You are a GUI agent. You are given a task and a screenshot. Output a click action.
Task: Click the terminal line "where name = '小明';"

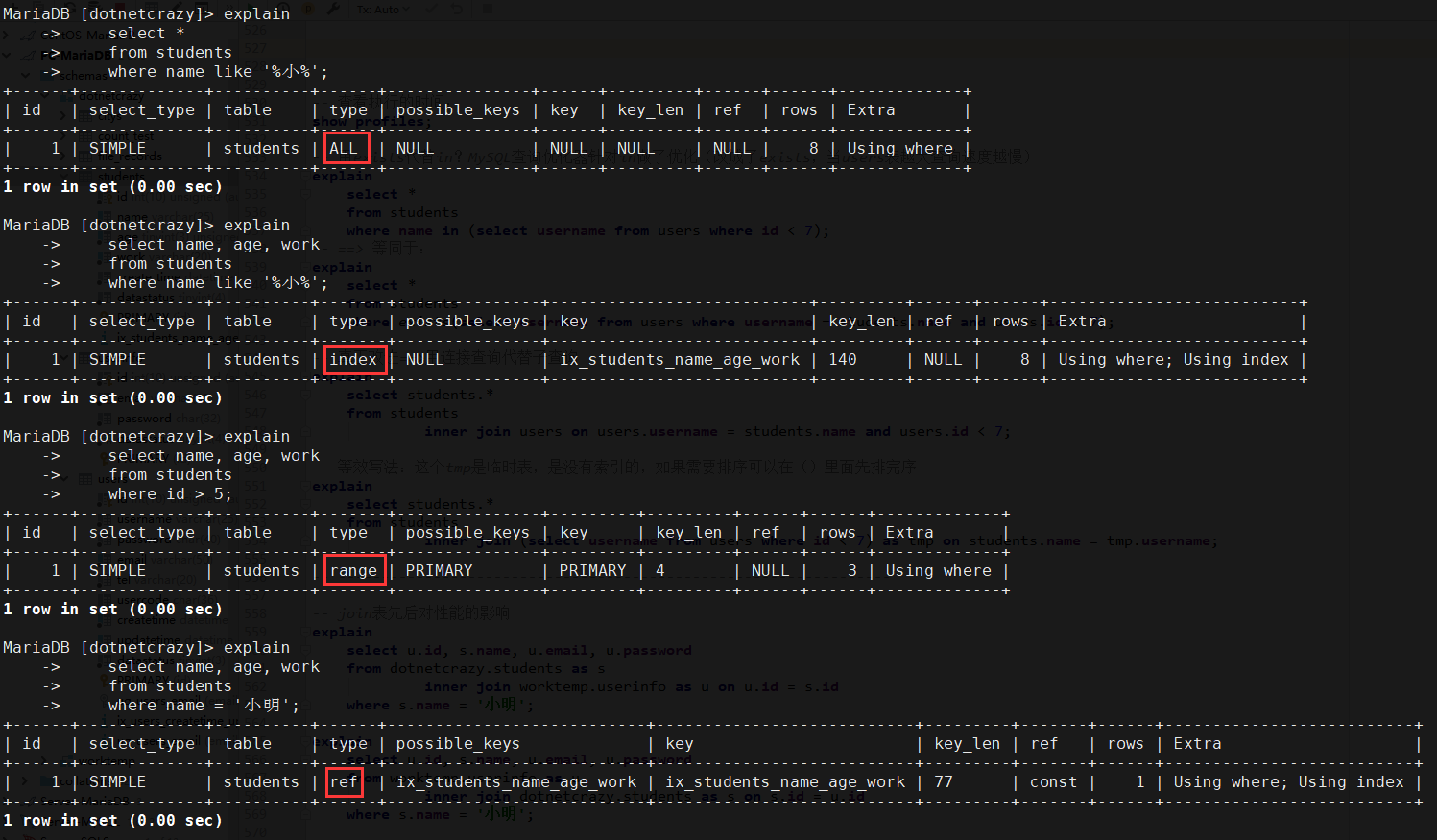click(x=204, y=706)
